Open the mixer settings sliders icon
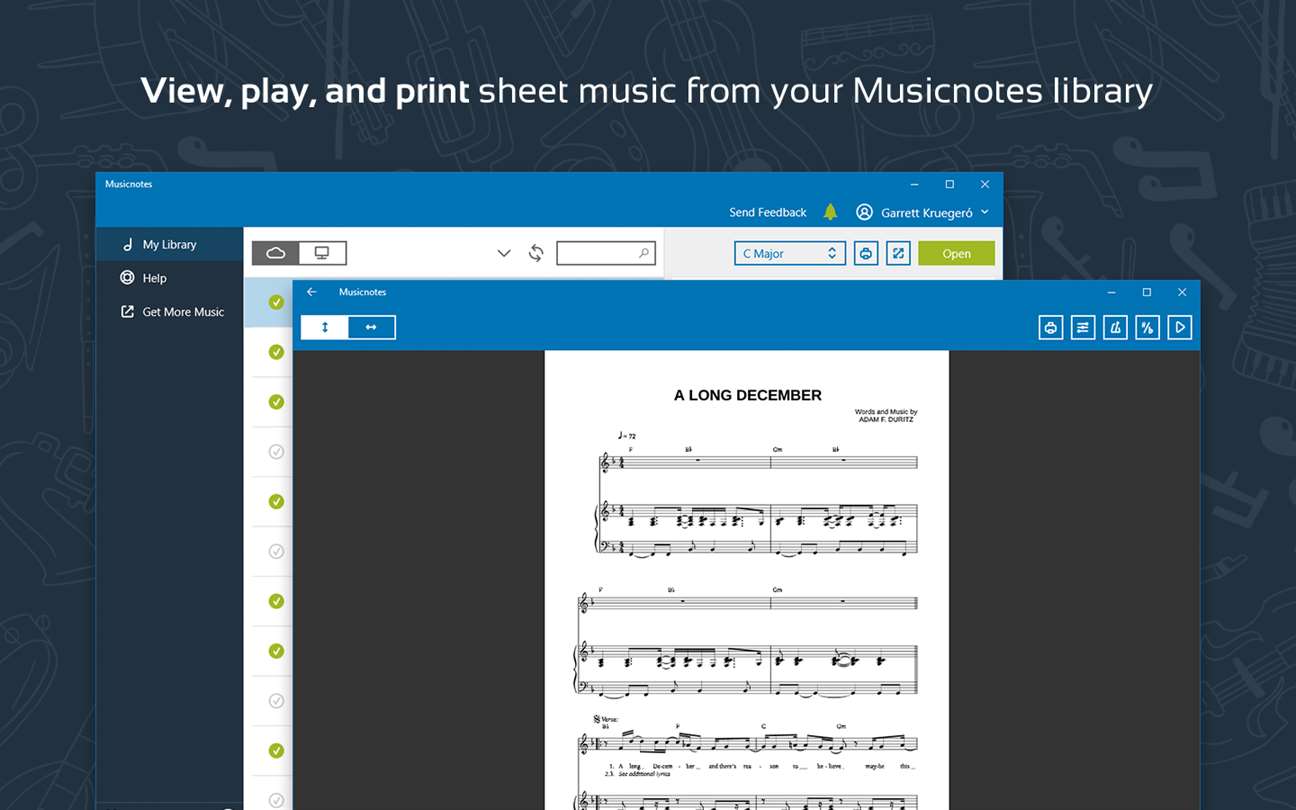Screen dimensions: 1296x810 pos(1083,327)
